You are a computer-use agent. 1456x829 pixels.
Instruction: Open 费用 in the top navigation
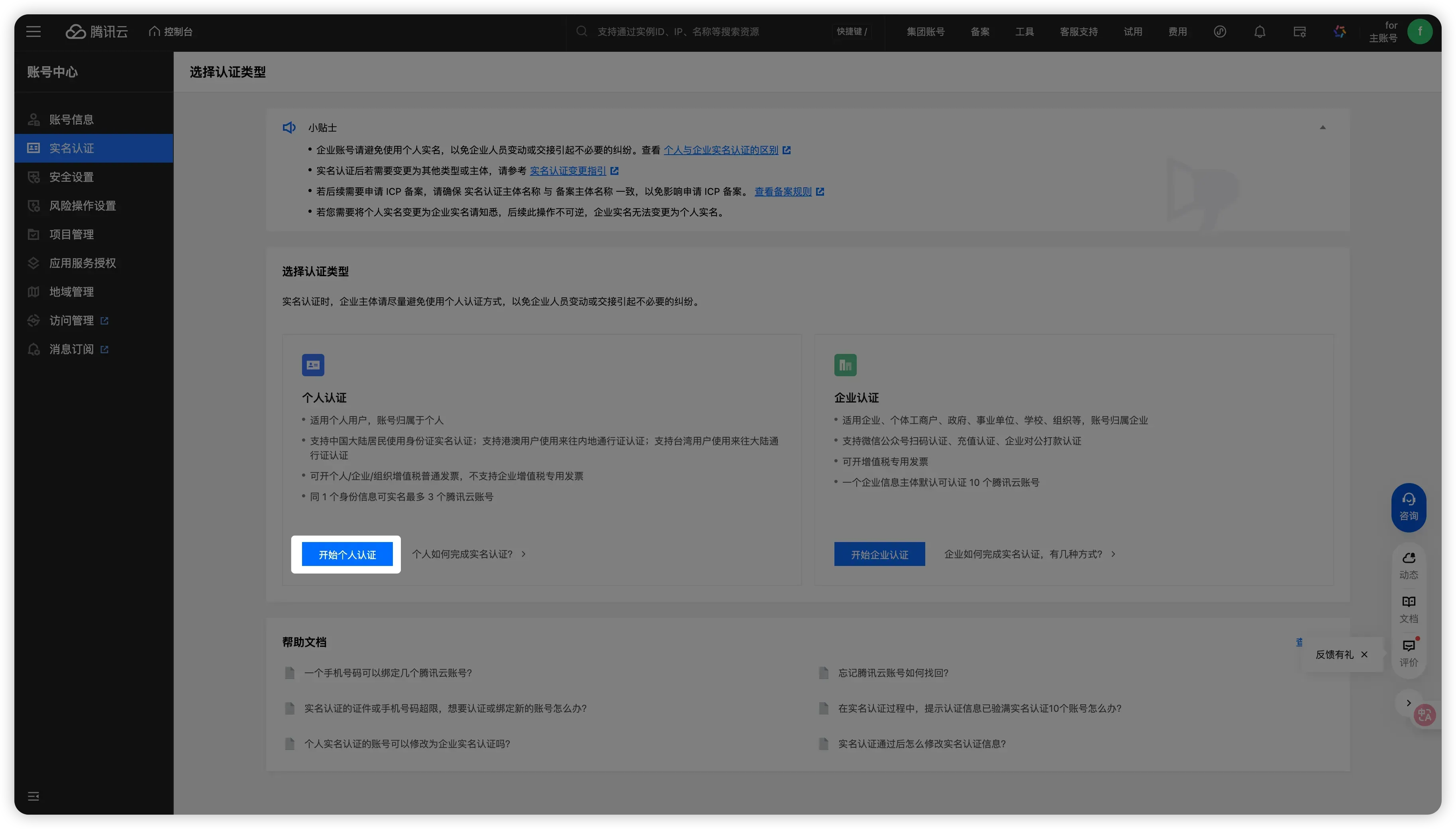tap(1177, 32)
